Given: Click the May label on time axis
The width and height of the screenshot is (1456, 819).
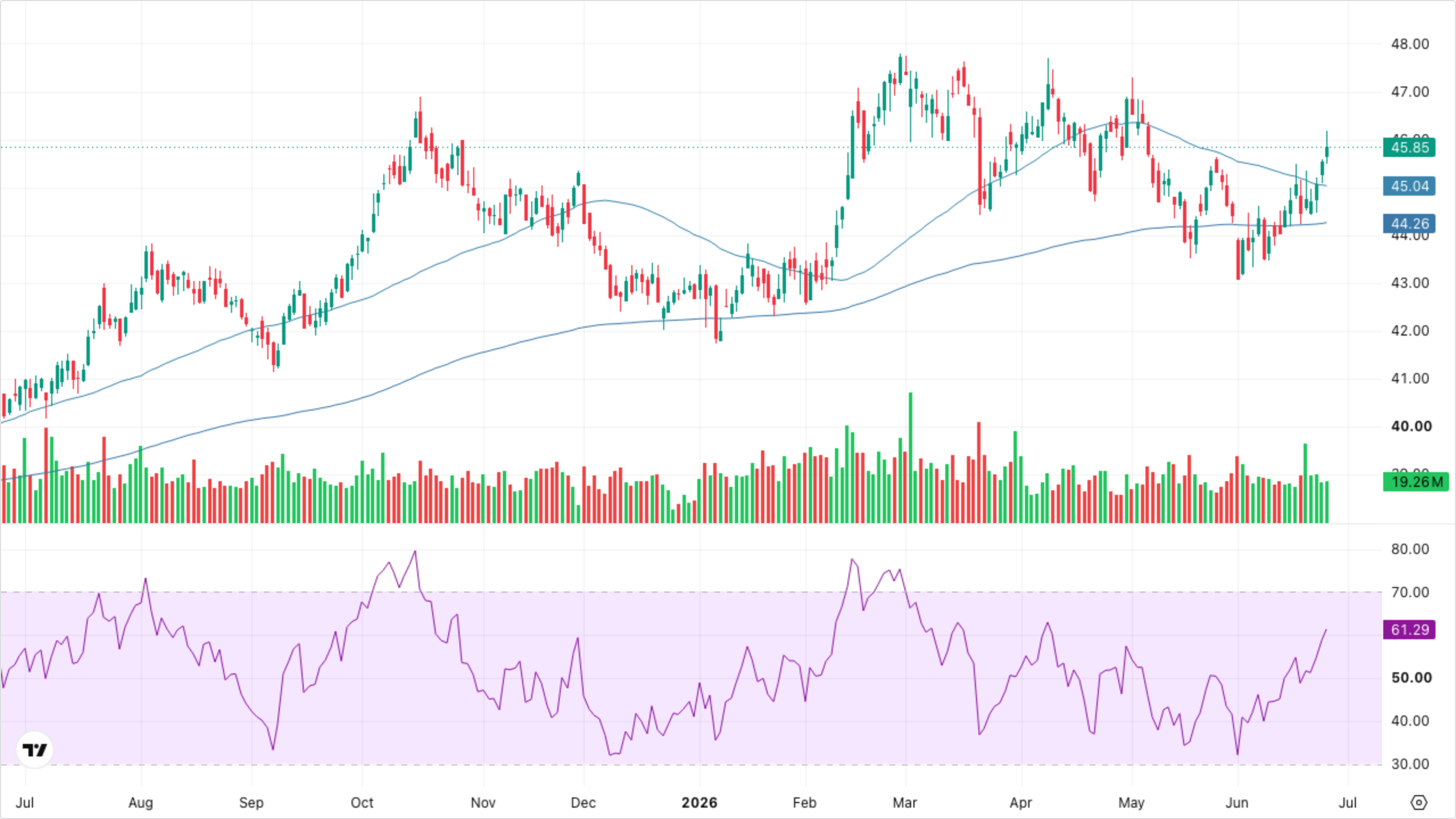Looking at the screenshot, I should 1131,803.
